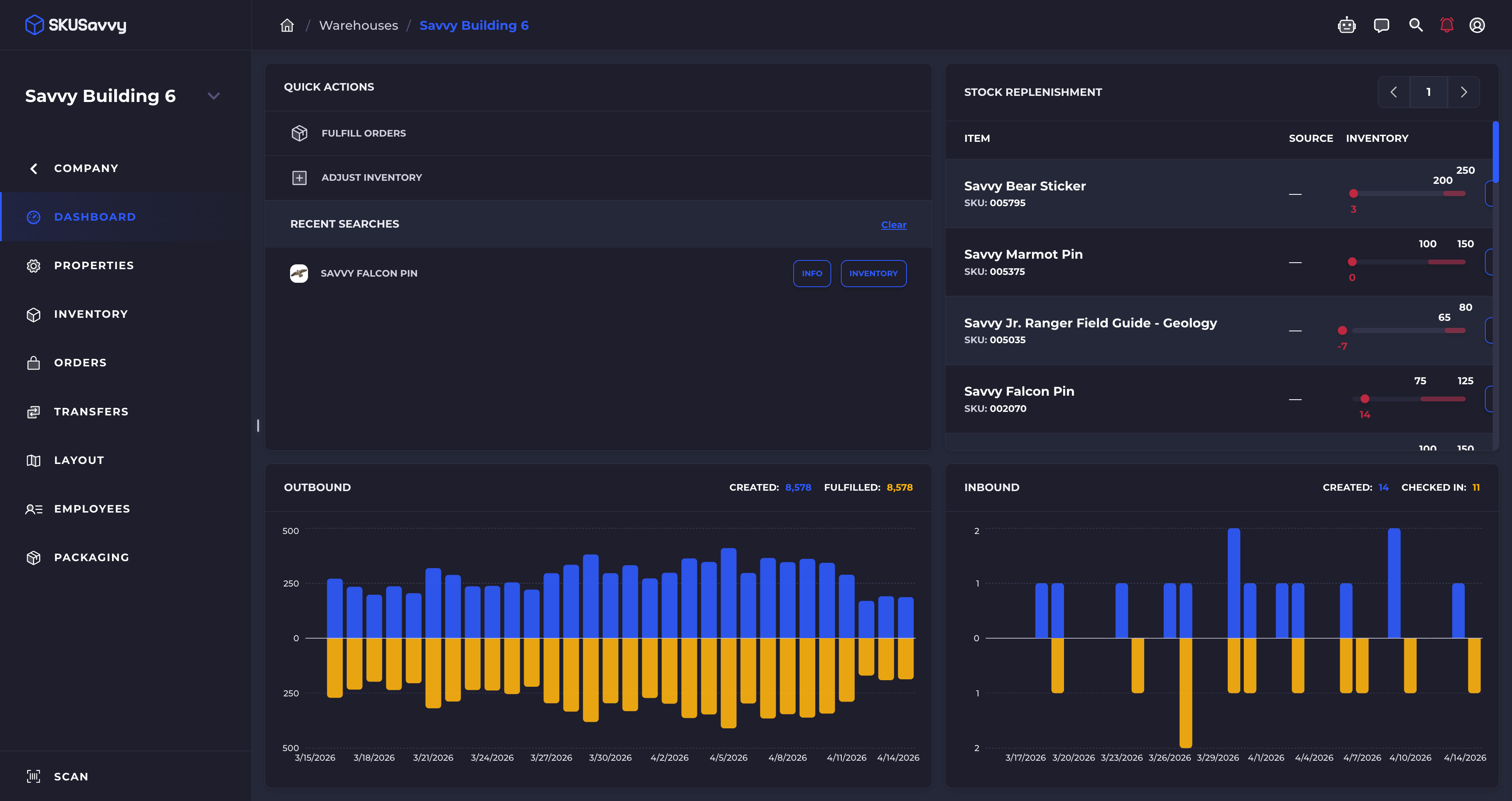Go to previous stock replenishment page

pos(1393,92)
